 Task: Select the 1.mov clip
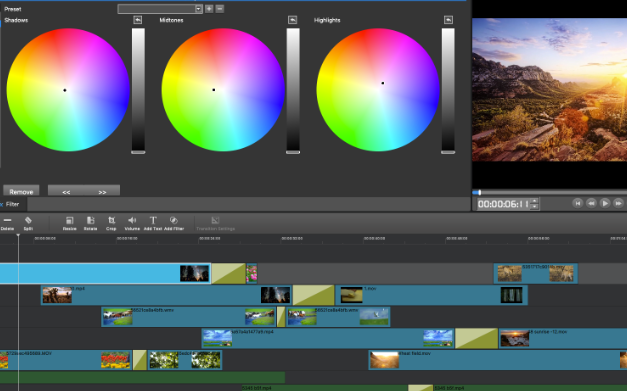click(x=431, y=295)
